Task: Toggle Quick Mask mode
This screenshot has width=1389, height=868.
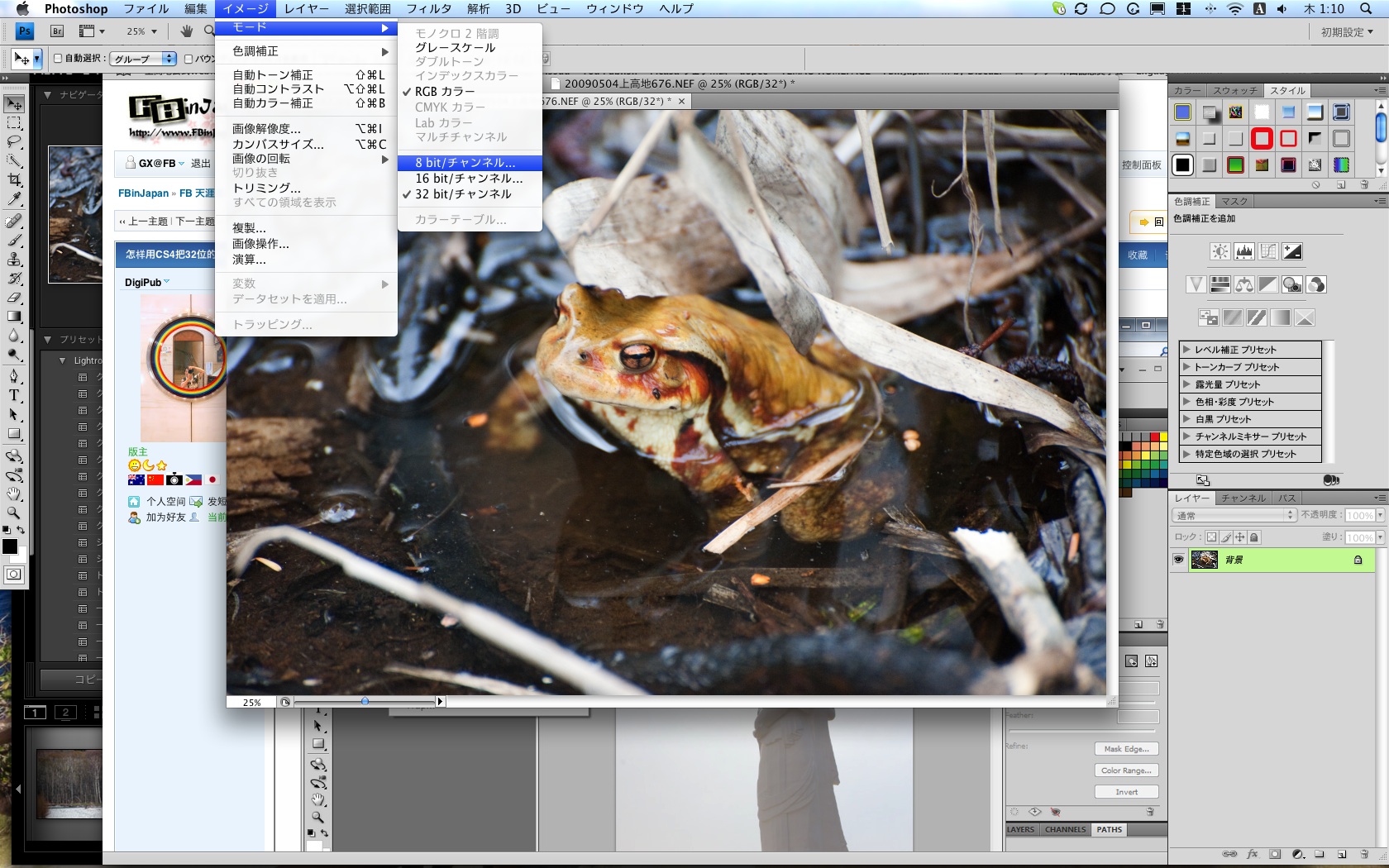Action: pos(14,575)
